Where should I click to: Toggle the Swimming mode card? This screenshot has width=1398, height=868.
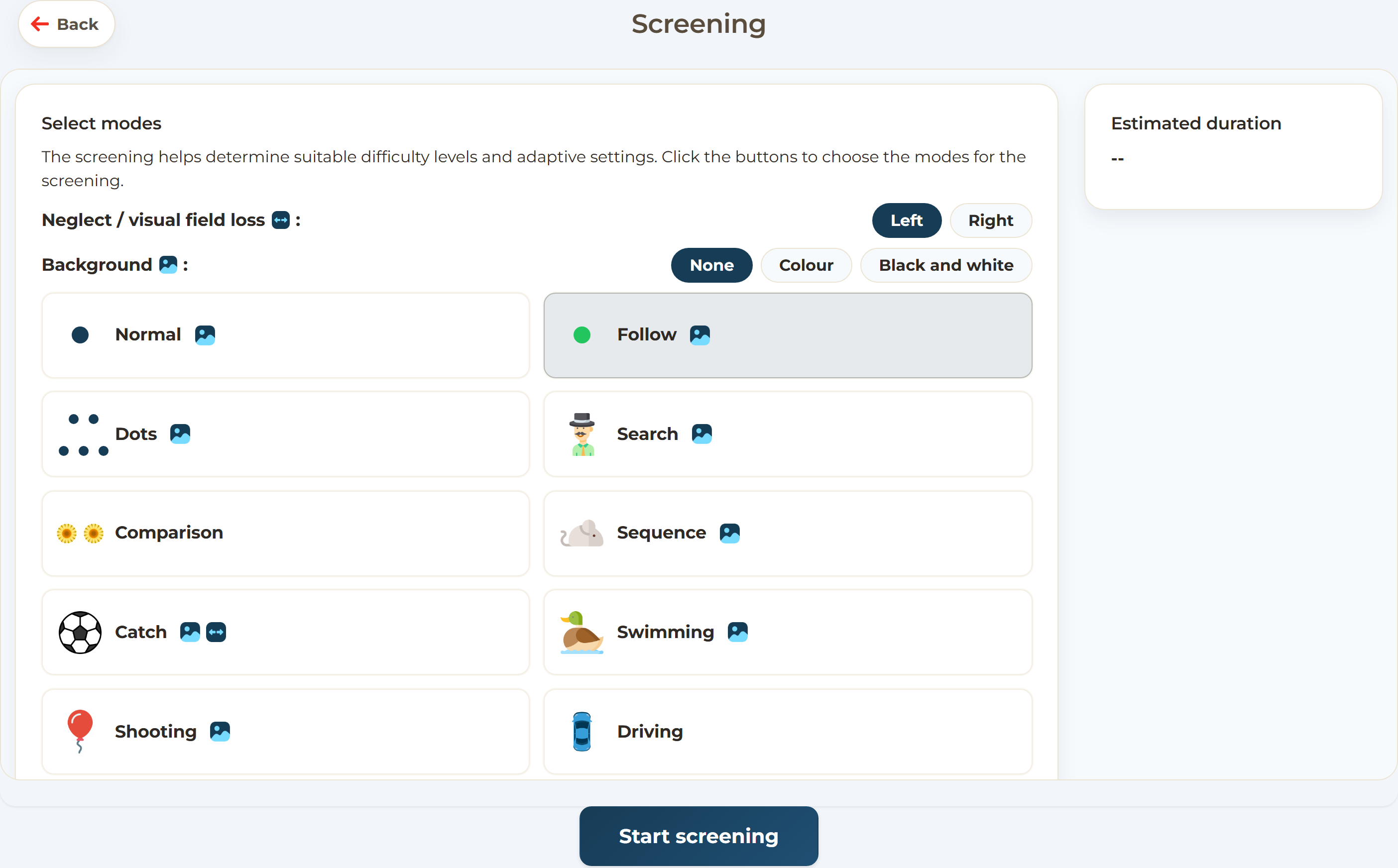point(788,632)
